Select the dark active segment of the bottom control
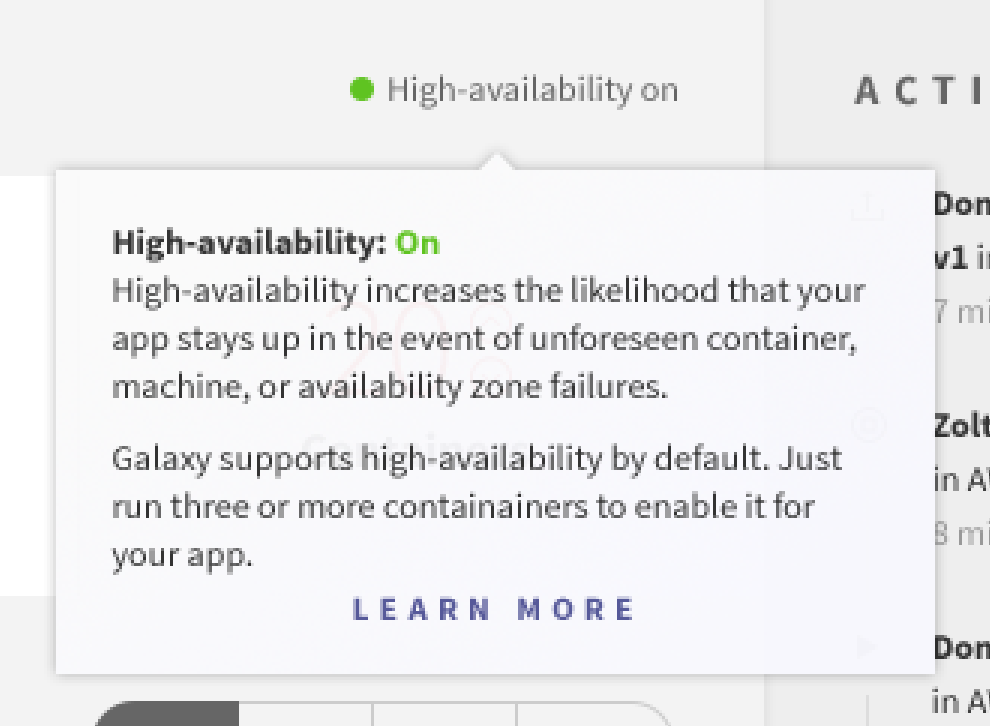Screen dimensions: 990x726 (x=167, y=713)
